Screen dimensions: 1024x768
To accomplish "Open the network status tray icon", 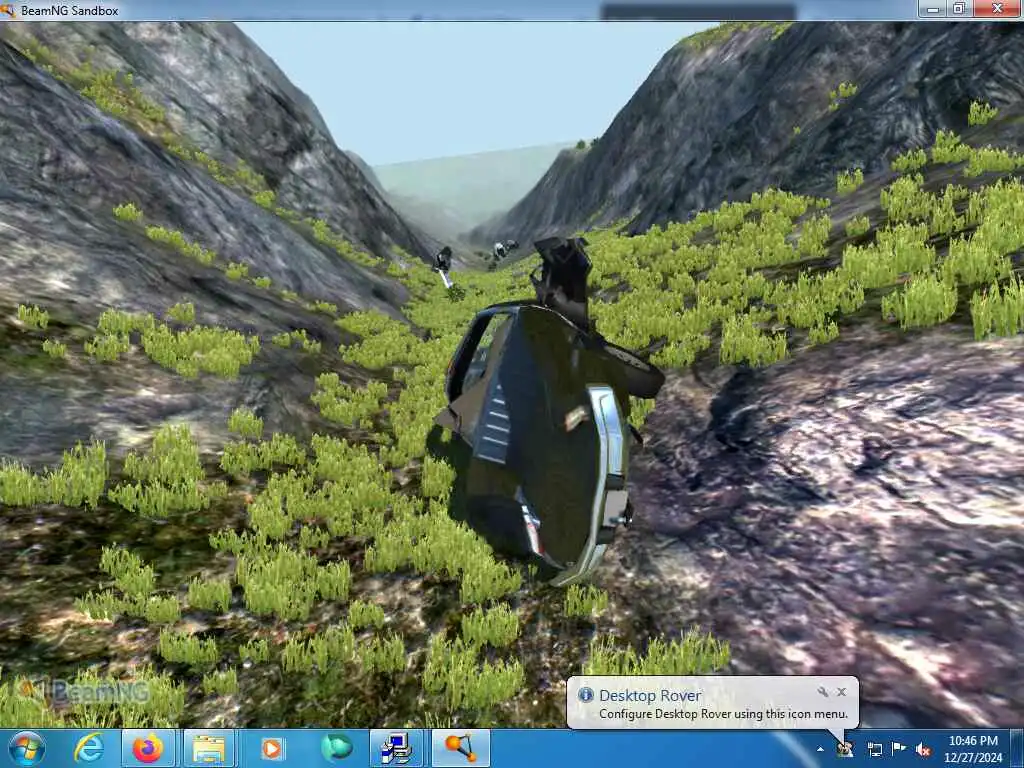I will [x=874, y=749].
